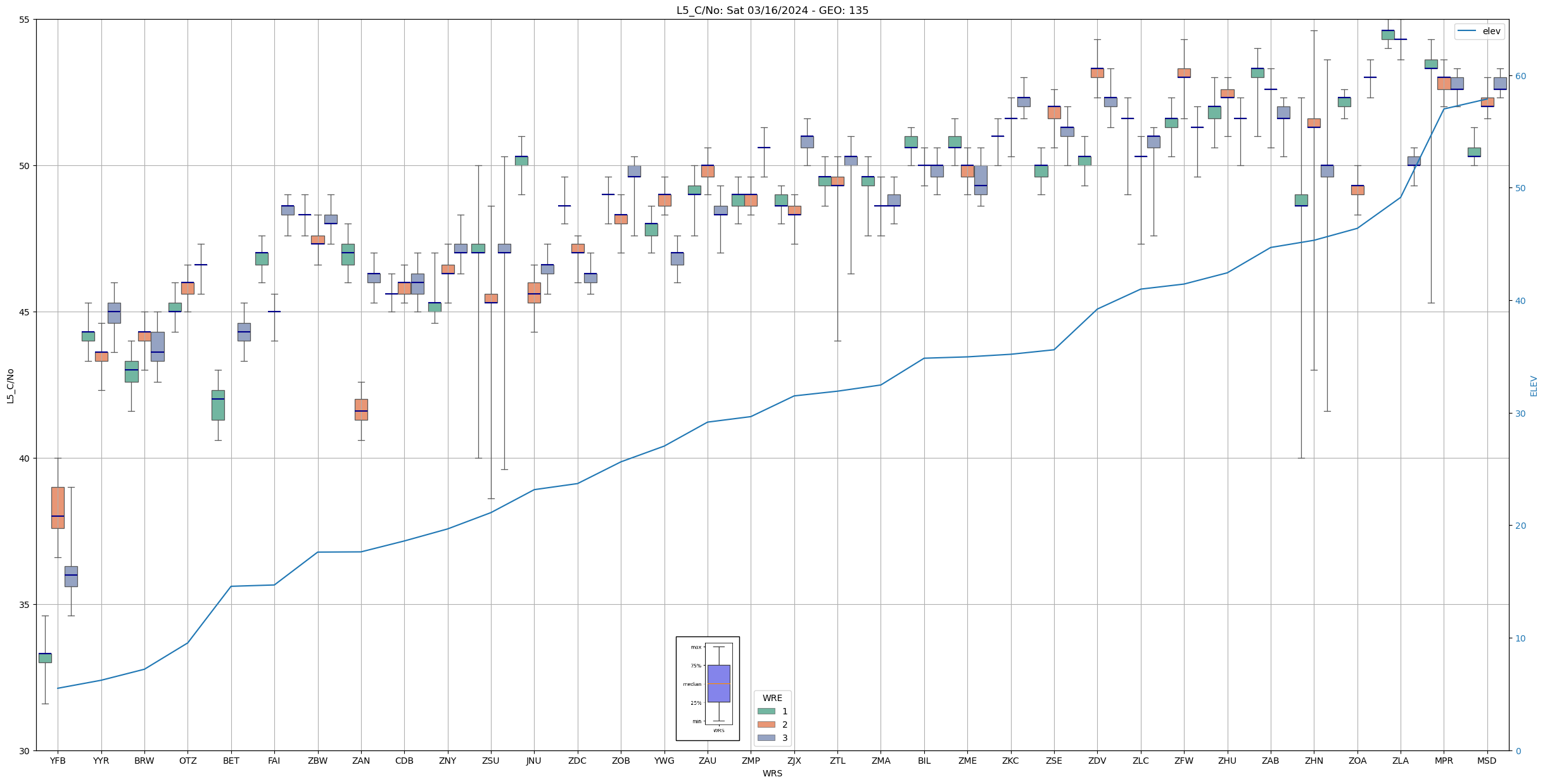Click the left axis value 45
The height and width of the screenshot is (784, 1545).
[24, 312]
